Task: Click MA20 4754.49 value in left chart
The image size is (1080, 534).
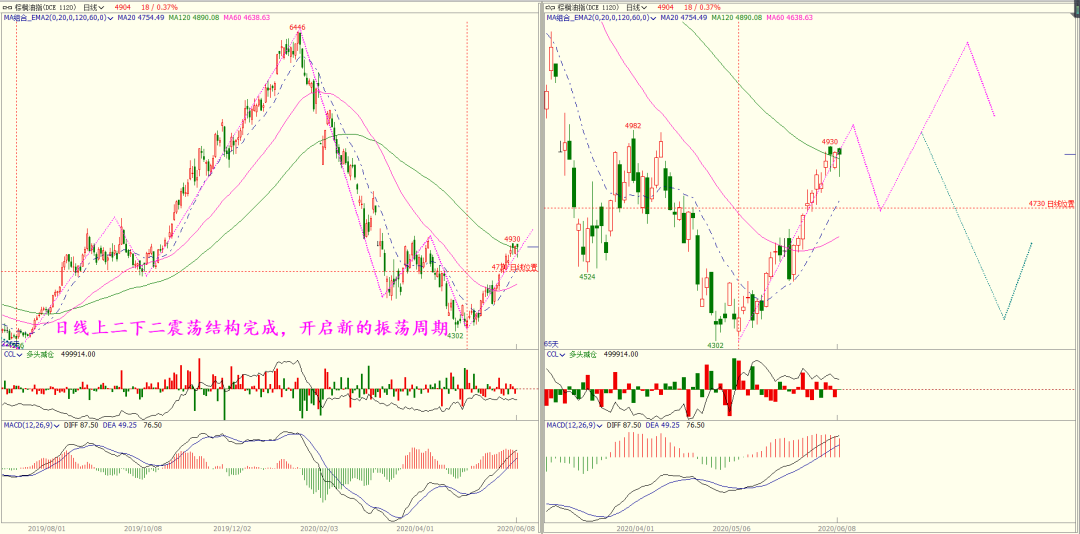Action: tap(139, 18)
